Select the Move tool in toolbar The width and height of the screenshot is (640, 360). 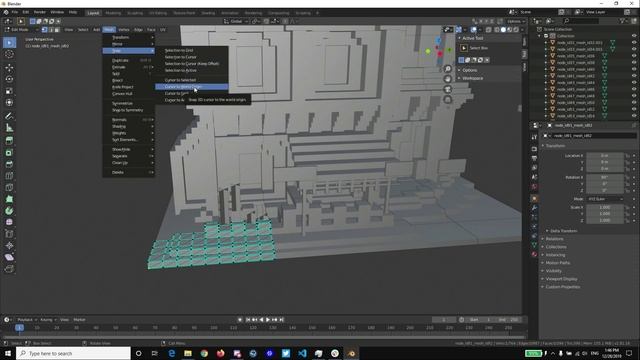coord(9,68)
